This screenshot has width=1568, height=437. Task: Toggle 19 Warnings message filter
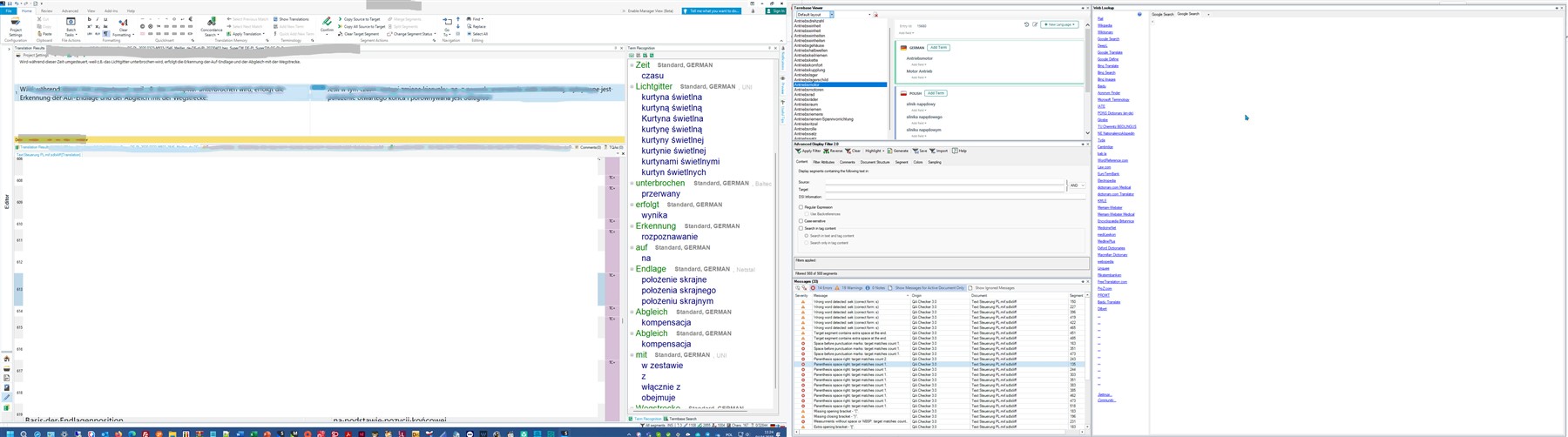click(x=849, y=288)
